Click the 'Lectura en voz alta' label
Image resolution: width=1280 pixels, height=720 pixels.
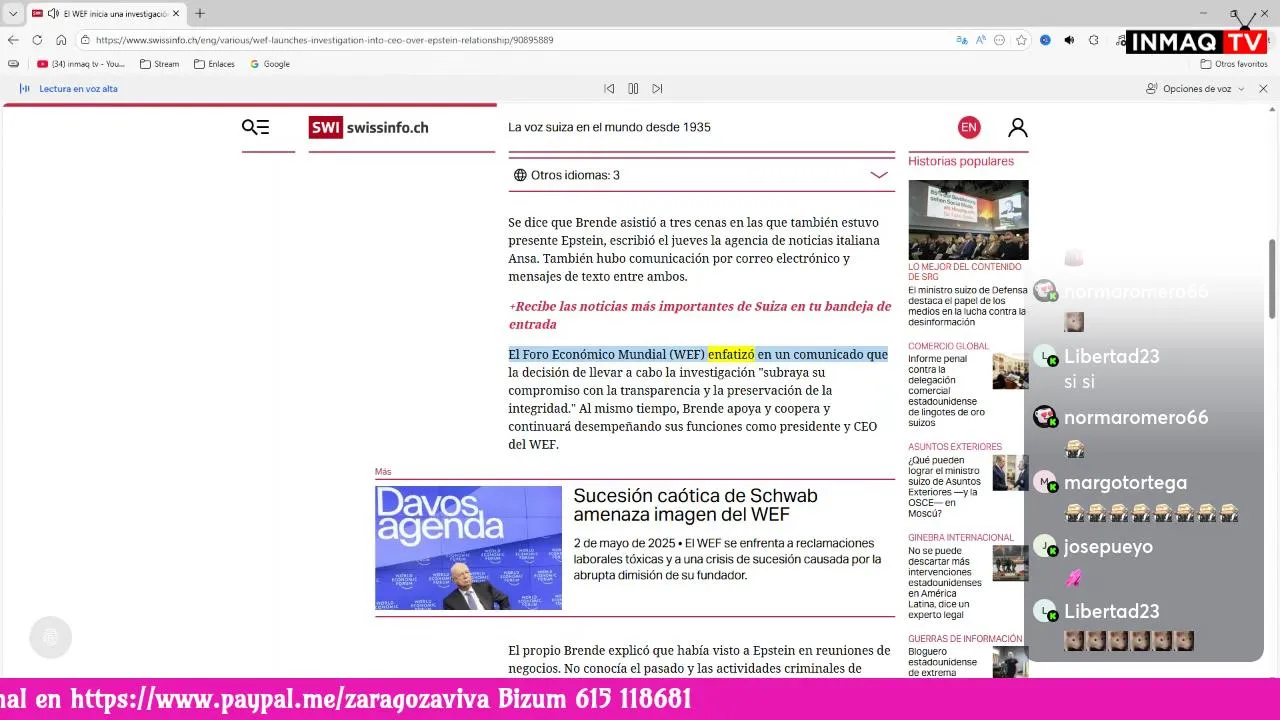78,89
